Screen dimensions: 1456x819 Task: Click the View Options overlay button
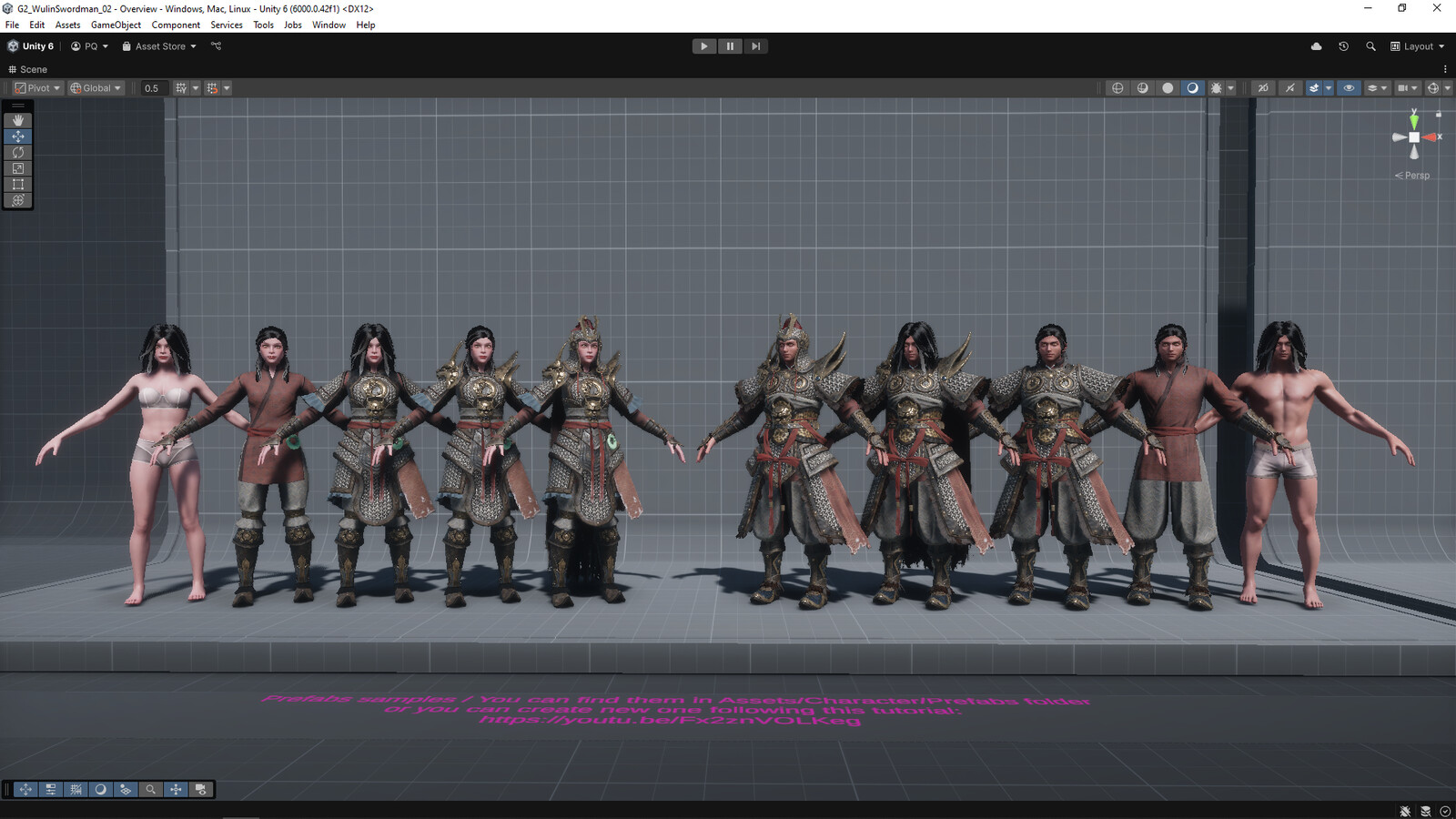pyautogui.click(x=126, y=789)
